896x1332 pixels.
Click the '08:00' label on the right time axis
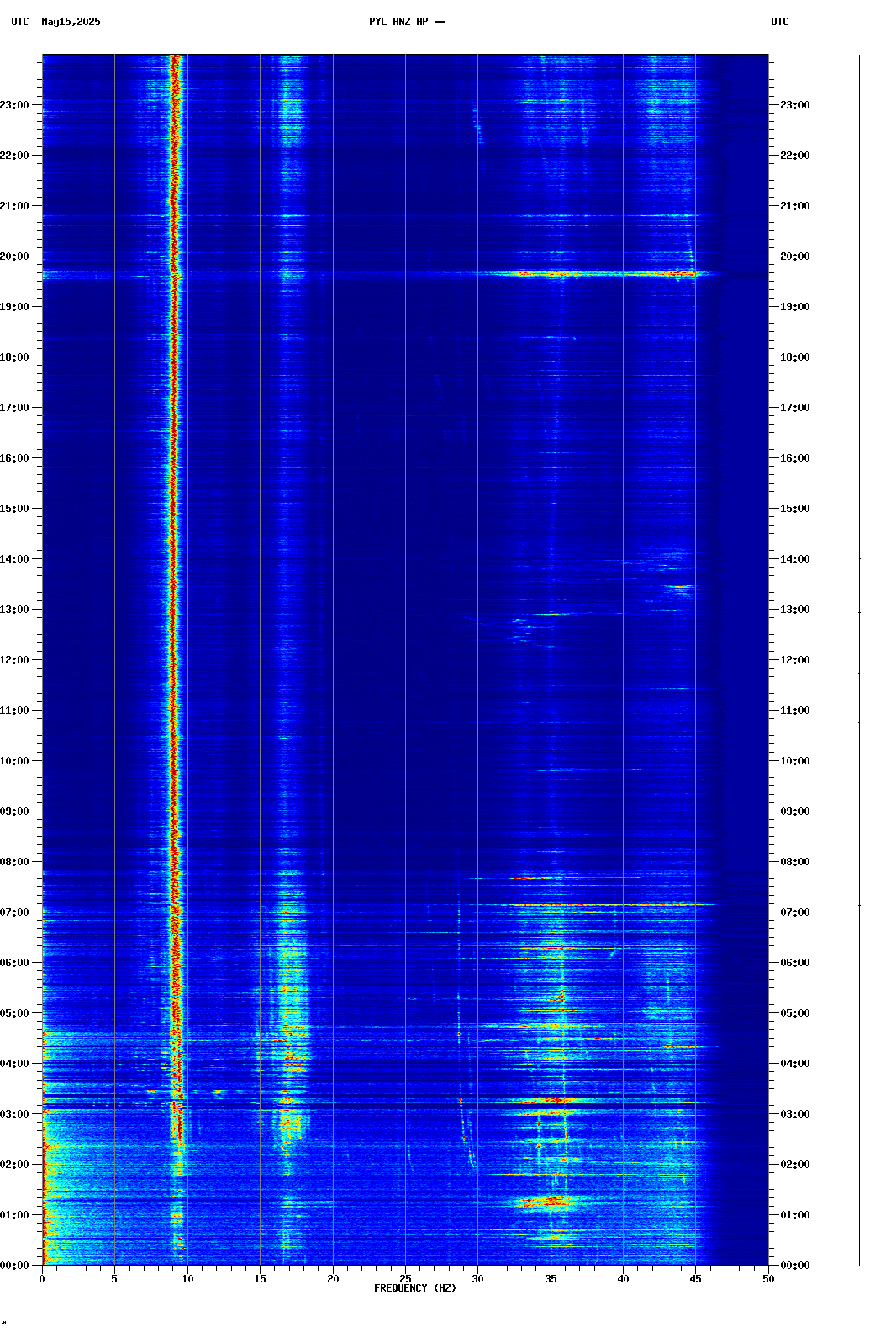tap(795, 862)
